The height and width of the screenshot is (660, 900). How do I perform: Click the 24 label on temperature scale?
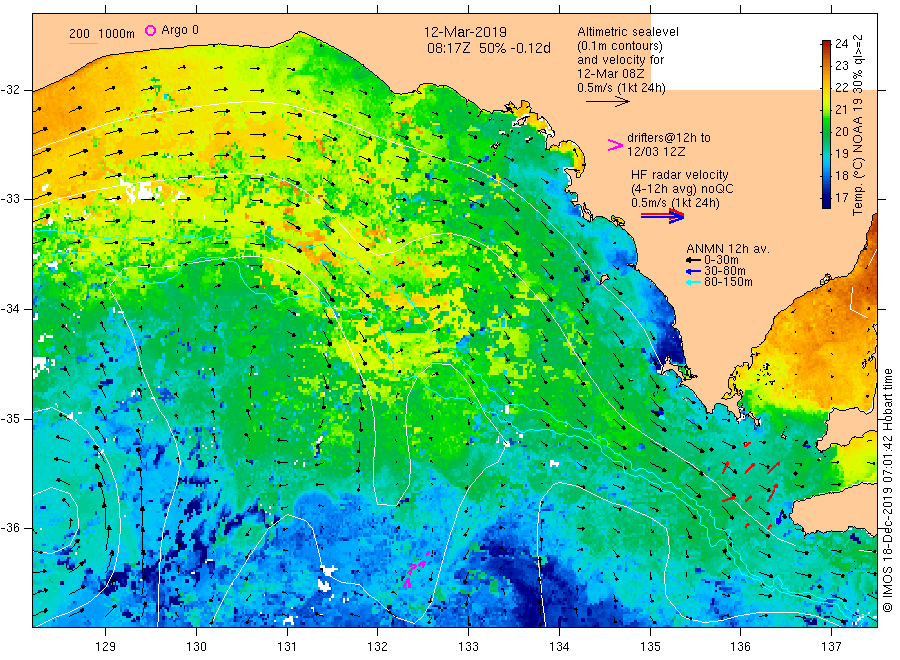(841, 44)
